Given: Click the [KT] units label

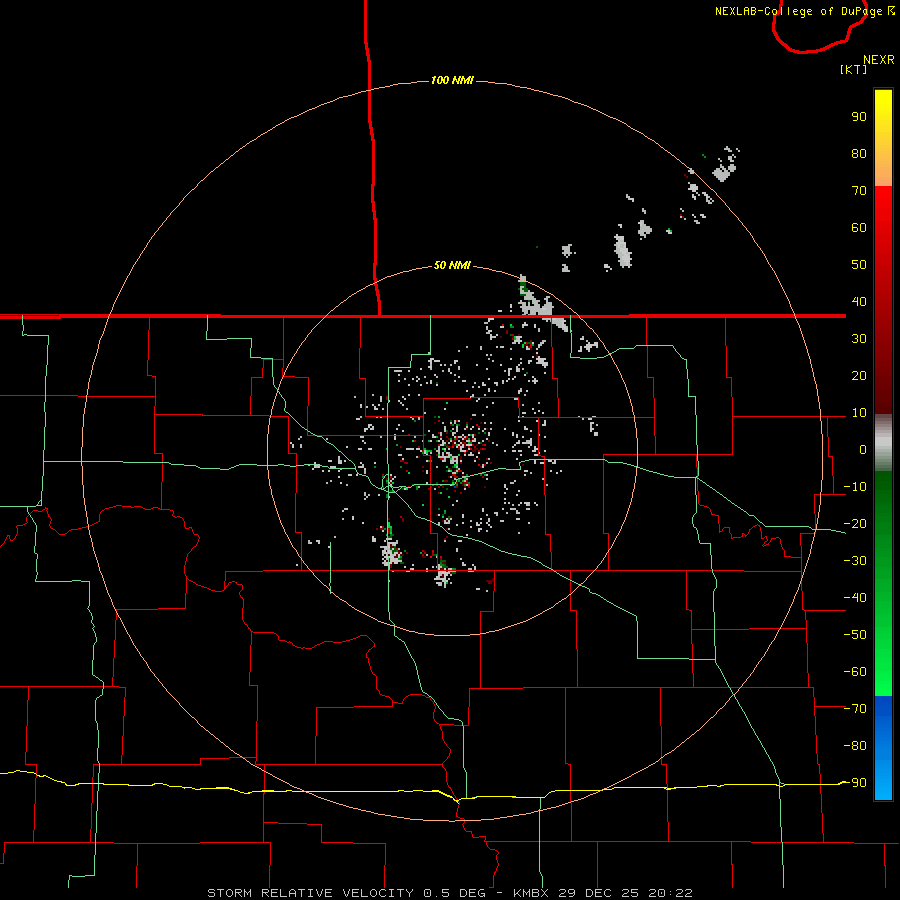Looking at the screenshot, I should pyautogui.click(x=854, y=69).
